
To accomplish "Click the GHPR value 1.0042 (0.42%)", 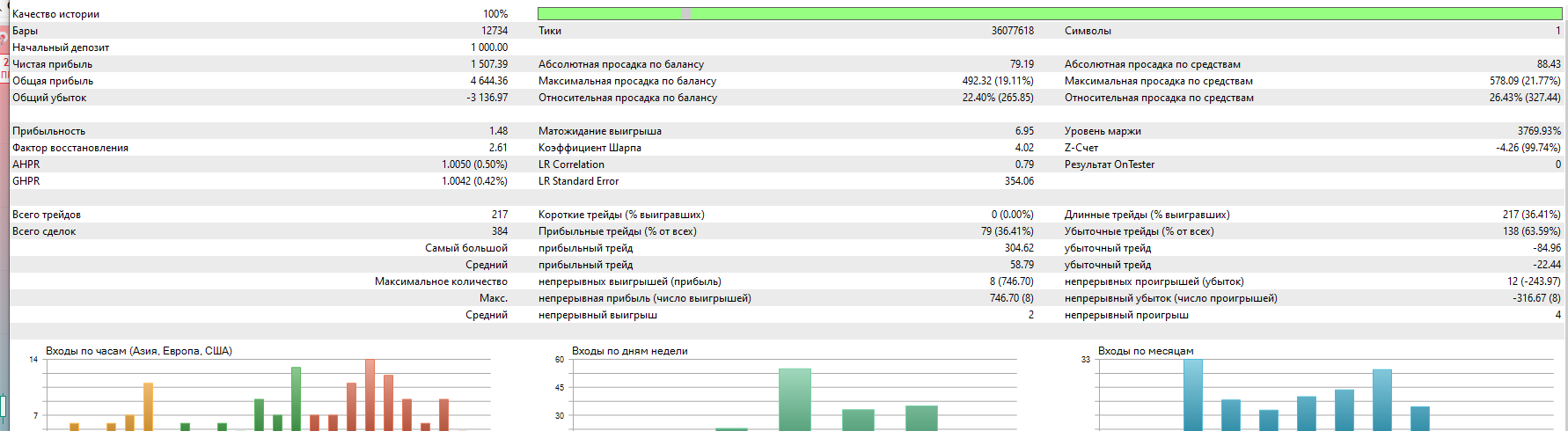I will [x=474, y=181].
